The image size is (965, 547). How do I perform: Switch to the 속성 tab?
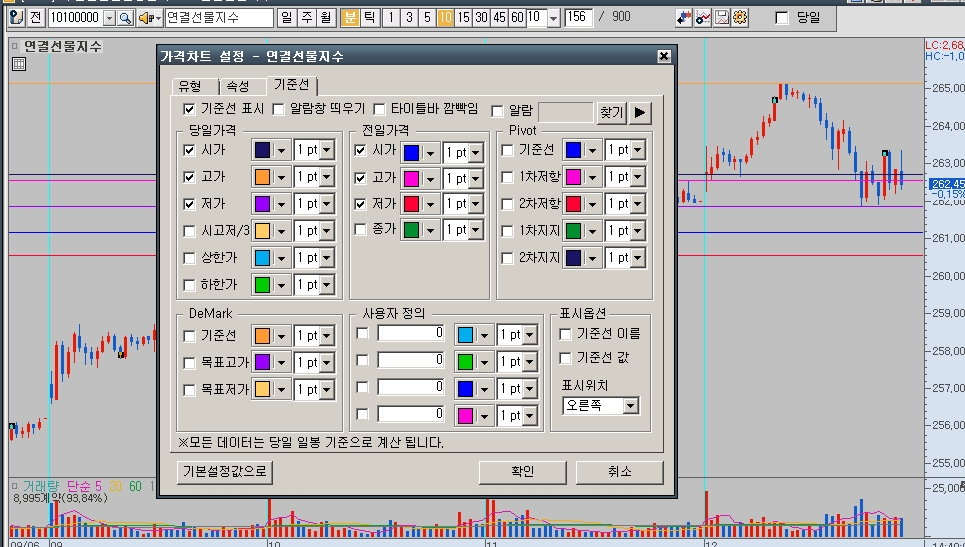(x=238, y=86)
